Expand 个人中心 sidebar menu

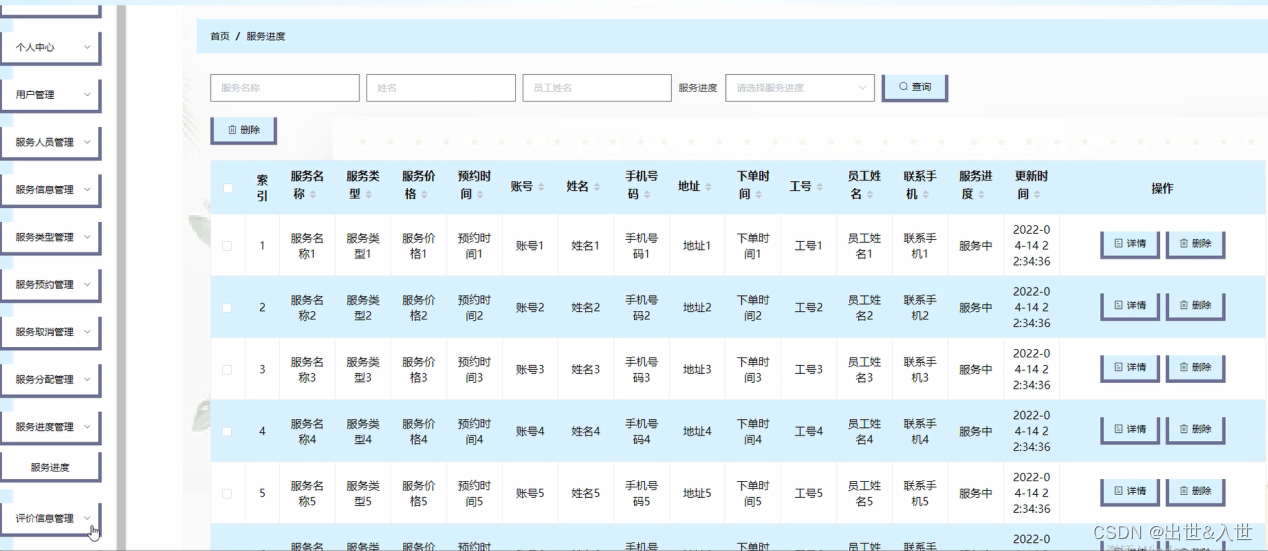[51, 47]
